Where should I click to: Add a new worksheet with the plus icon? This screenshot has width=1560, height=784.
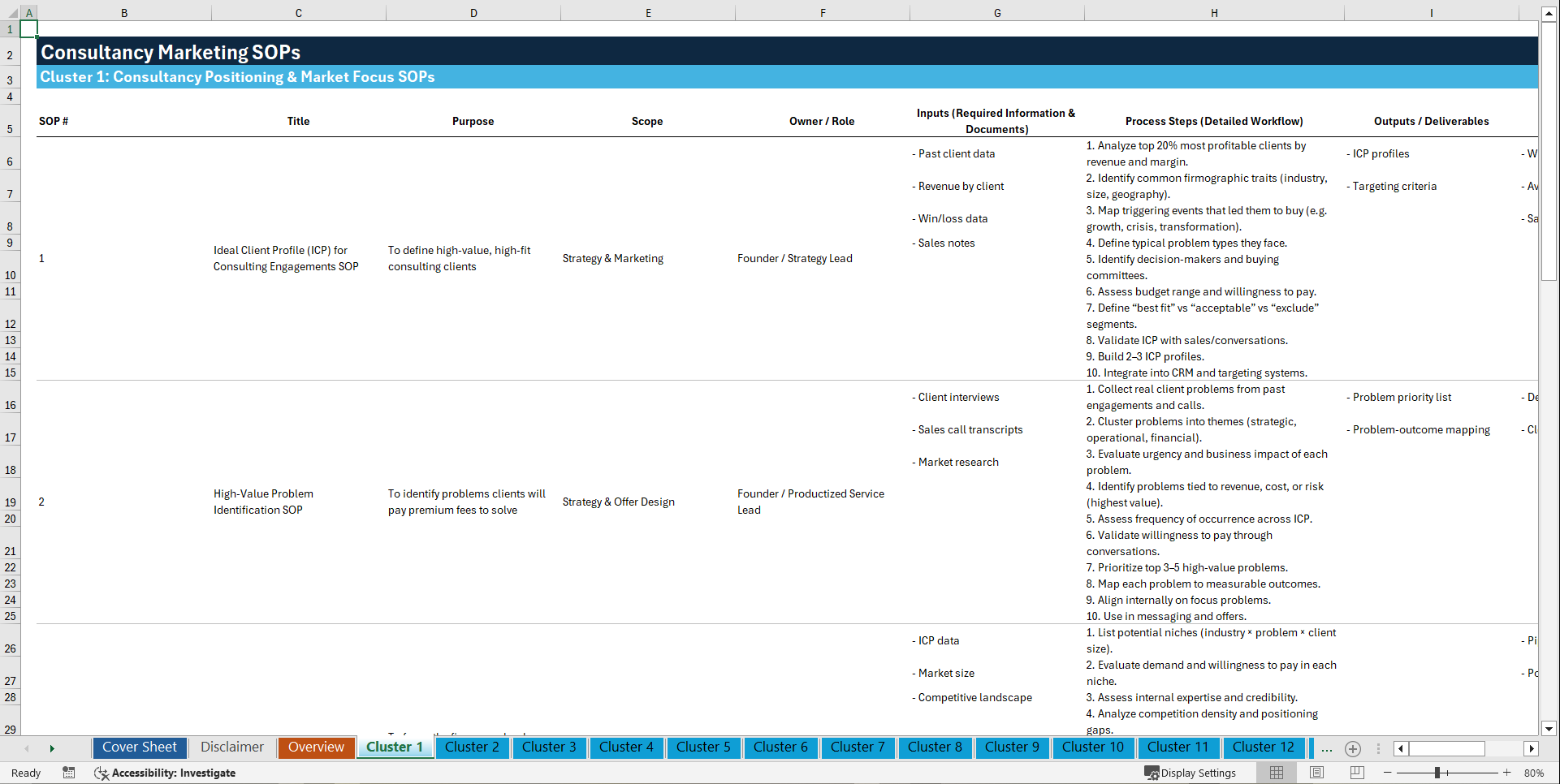point(1353,748)
